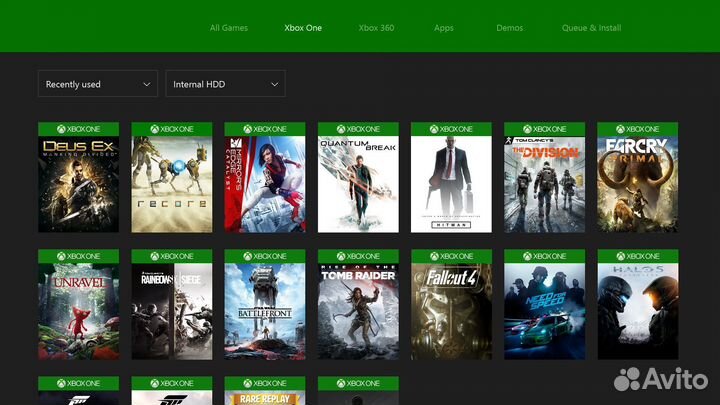720x405 pixels.
Task: Open the Need for Speed tile
Action: click(545, 304)
